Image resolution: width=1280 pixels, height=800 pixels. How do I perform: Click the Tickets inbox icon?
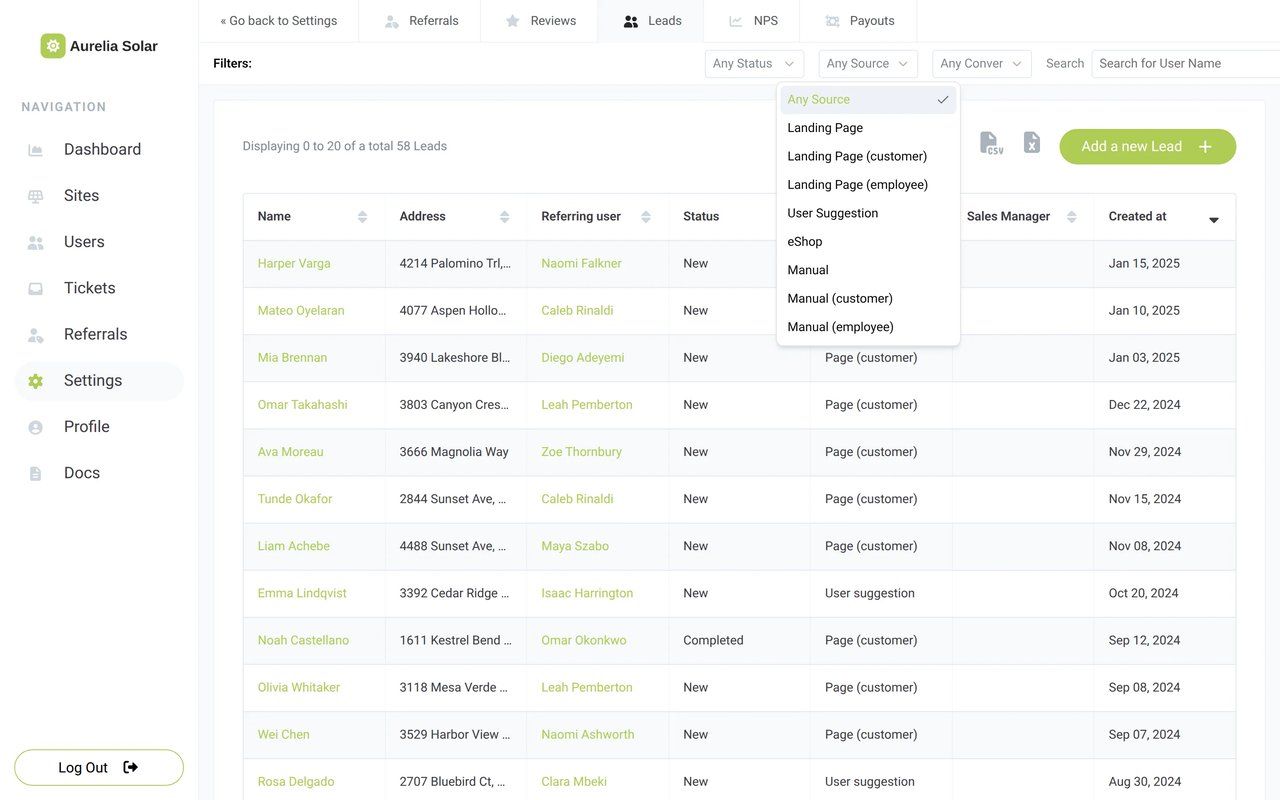[36, 288]
